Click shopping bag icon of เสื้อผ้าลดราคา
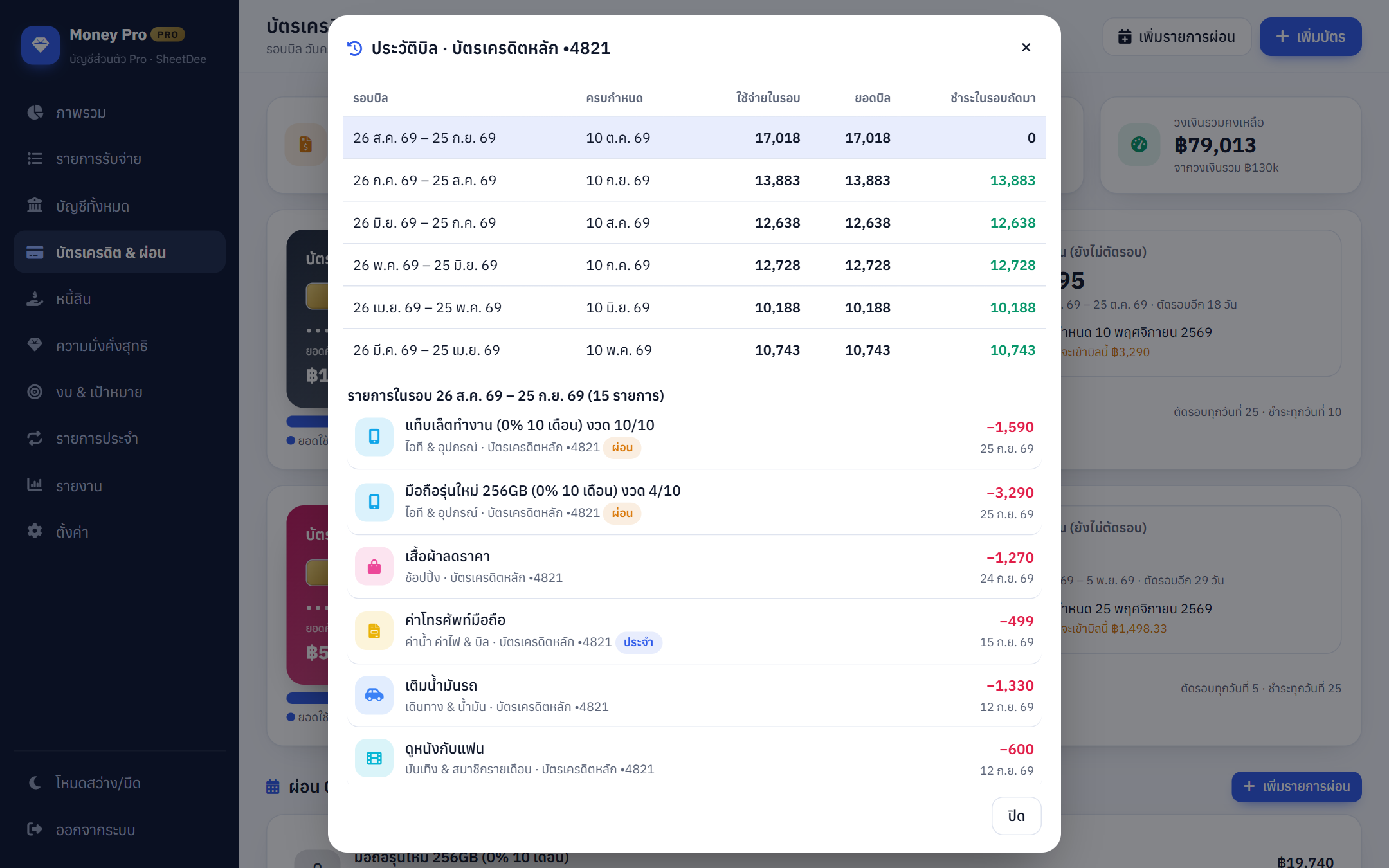This screenshot has width=1389, height=868. tap(374, 566)
